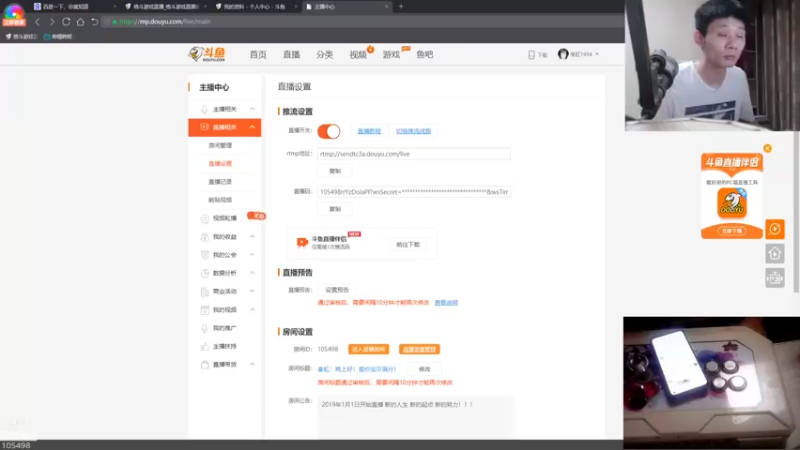Switch to the 个人中心 browser tab
Image resolution: width=800 pixels, height=450 pixels.
click(x=257, y=7)
